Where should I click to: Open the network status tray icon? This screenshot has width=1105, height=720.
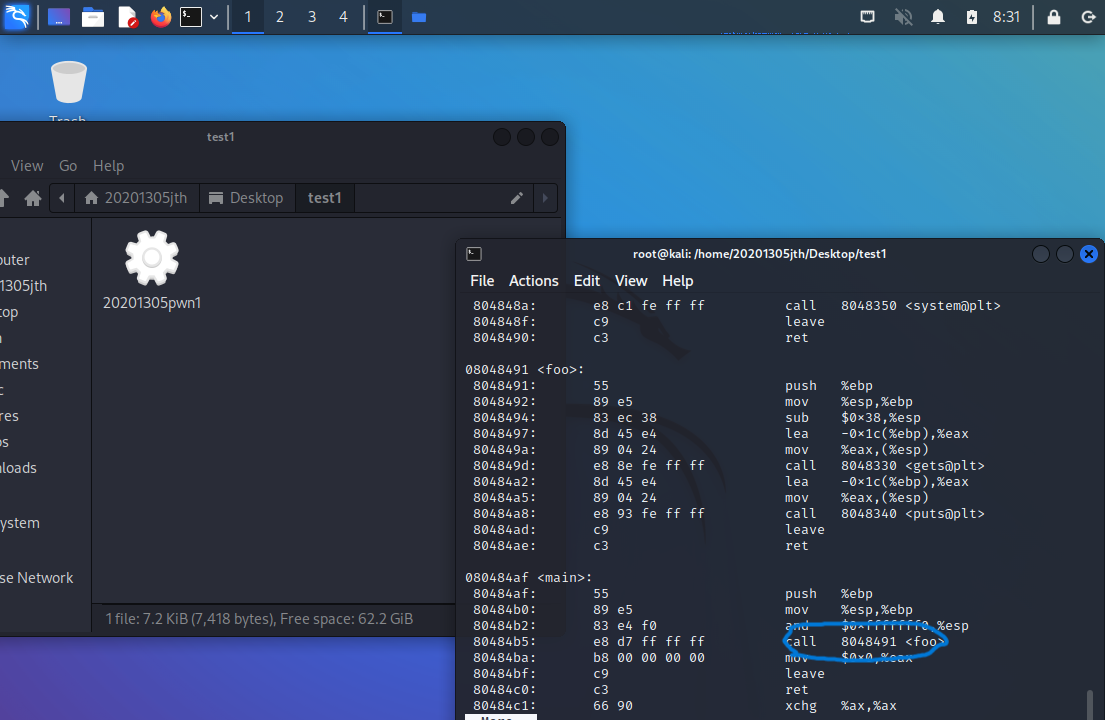tap(868, 17)
